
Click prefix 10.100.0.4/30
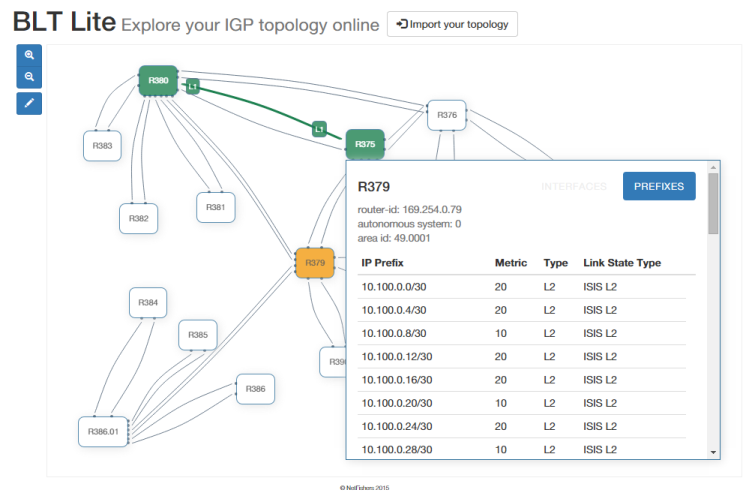(394, 310)
